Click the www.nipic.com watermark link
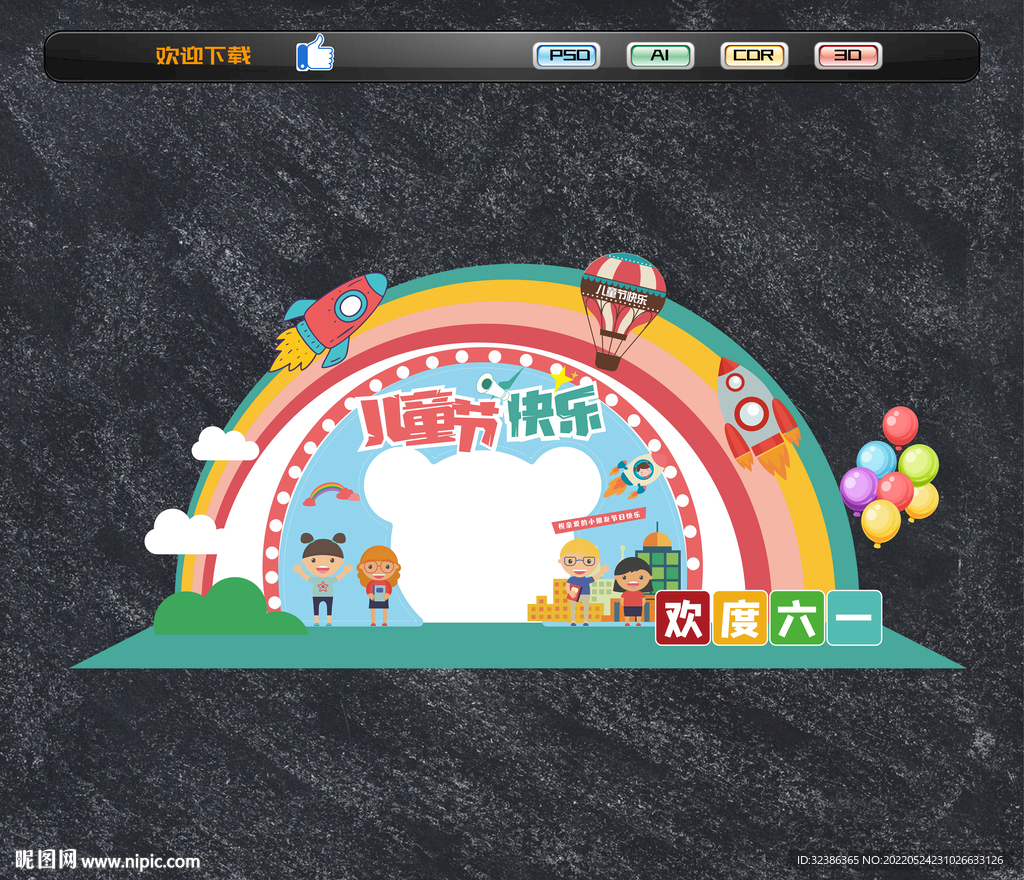1024x880 pixels. (140, 861)
